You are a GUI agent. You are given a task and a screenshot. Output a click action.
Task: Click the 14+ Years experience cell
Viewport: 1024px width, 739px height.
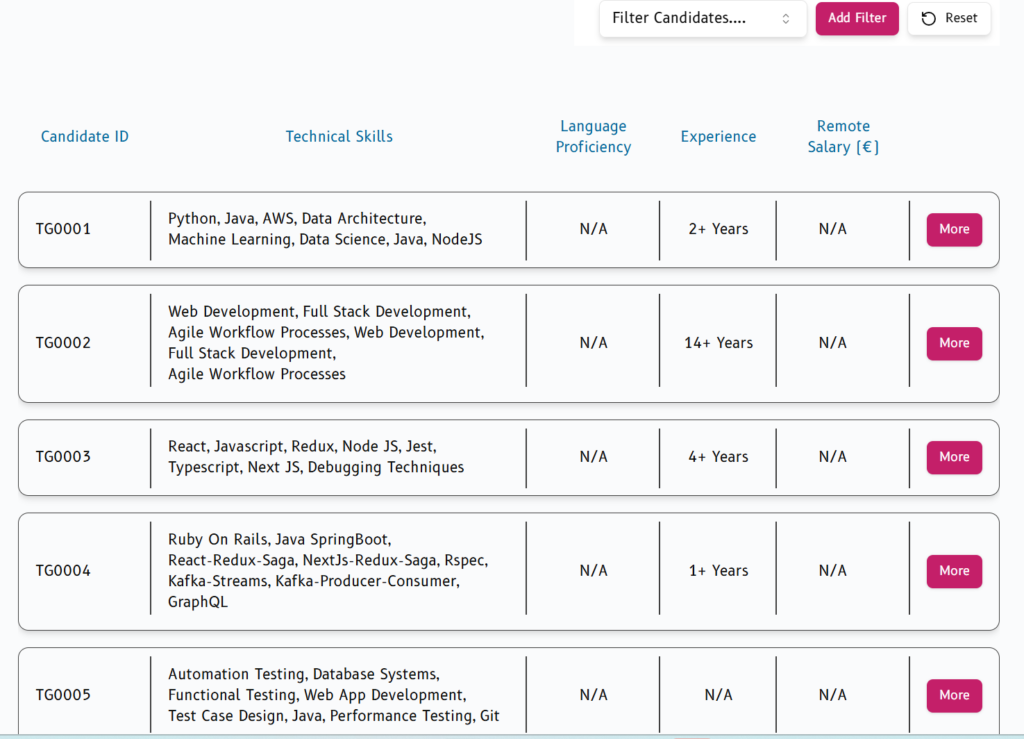pyautogui.click(x=718, y=343)
